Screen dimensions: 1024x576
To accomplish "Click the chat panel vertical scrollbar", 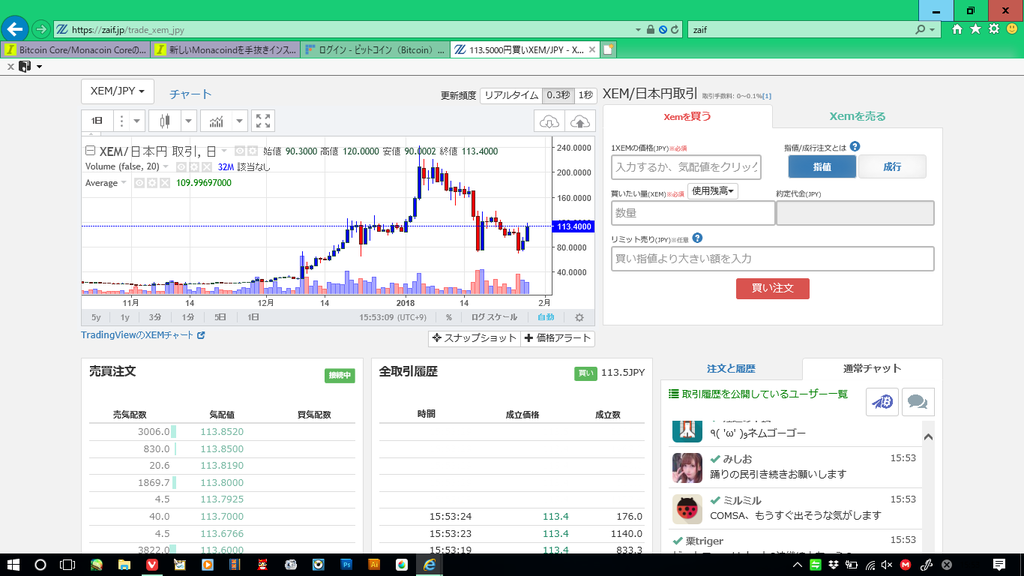I will pyautogui.click(x=928, y=480).
